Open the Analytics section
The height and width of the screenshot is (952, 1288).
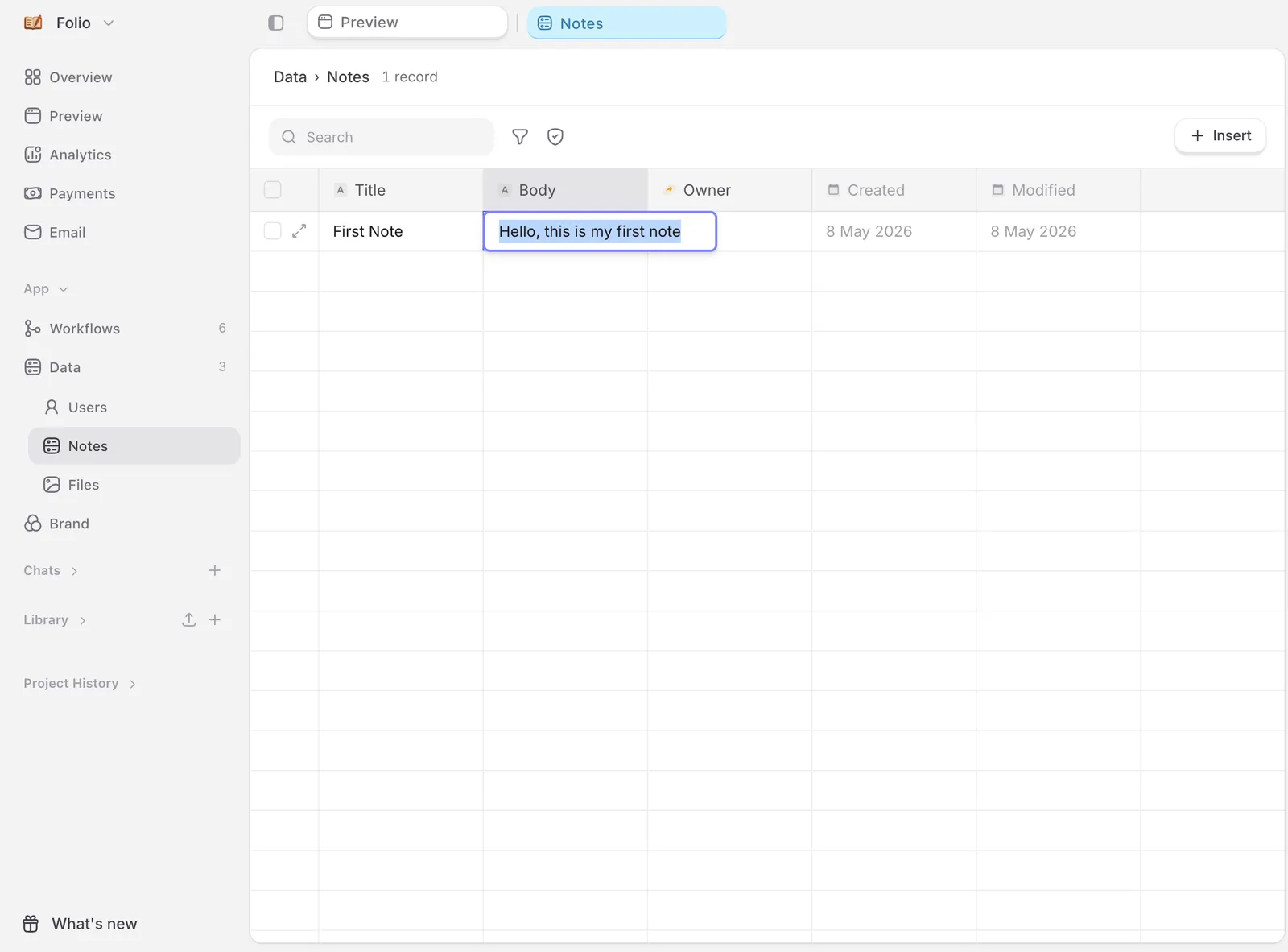tap(80, 155)
